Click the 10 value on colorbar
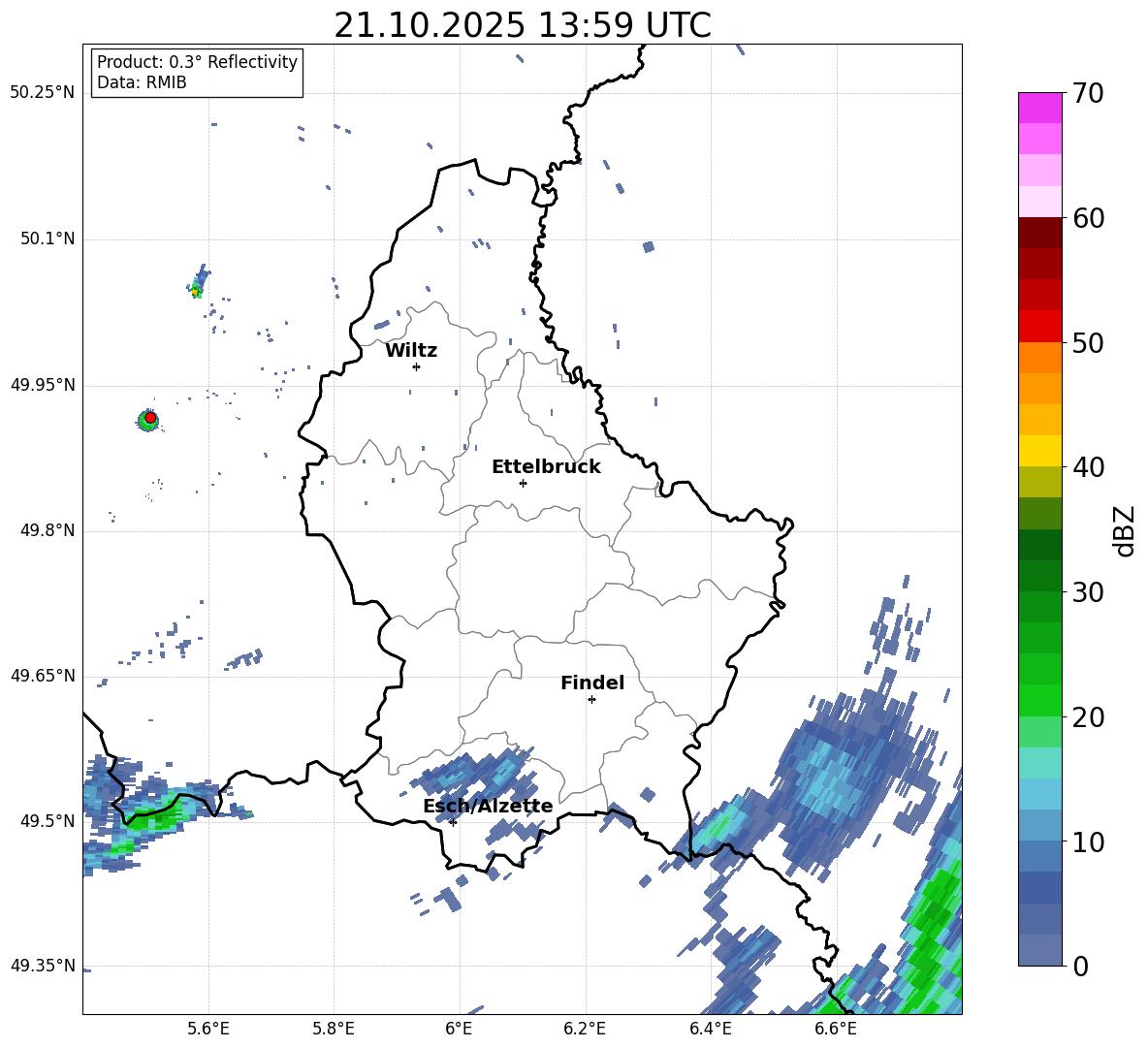1148x1048 pixels. coord(1089,842)
